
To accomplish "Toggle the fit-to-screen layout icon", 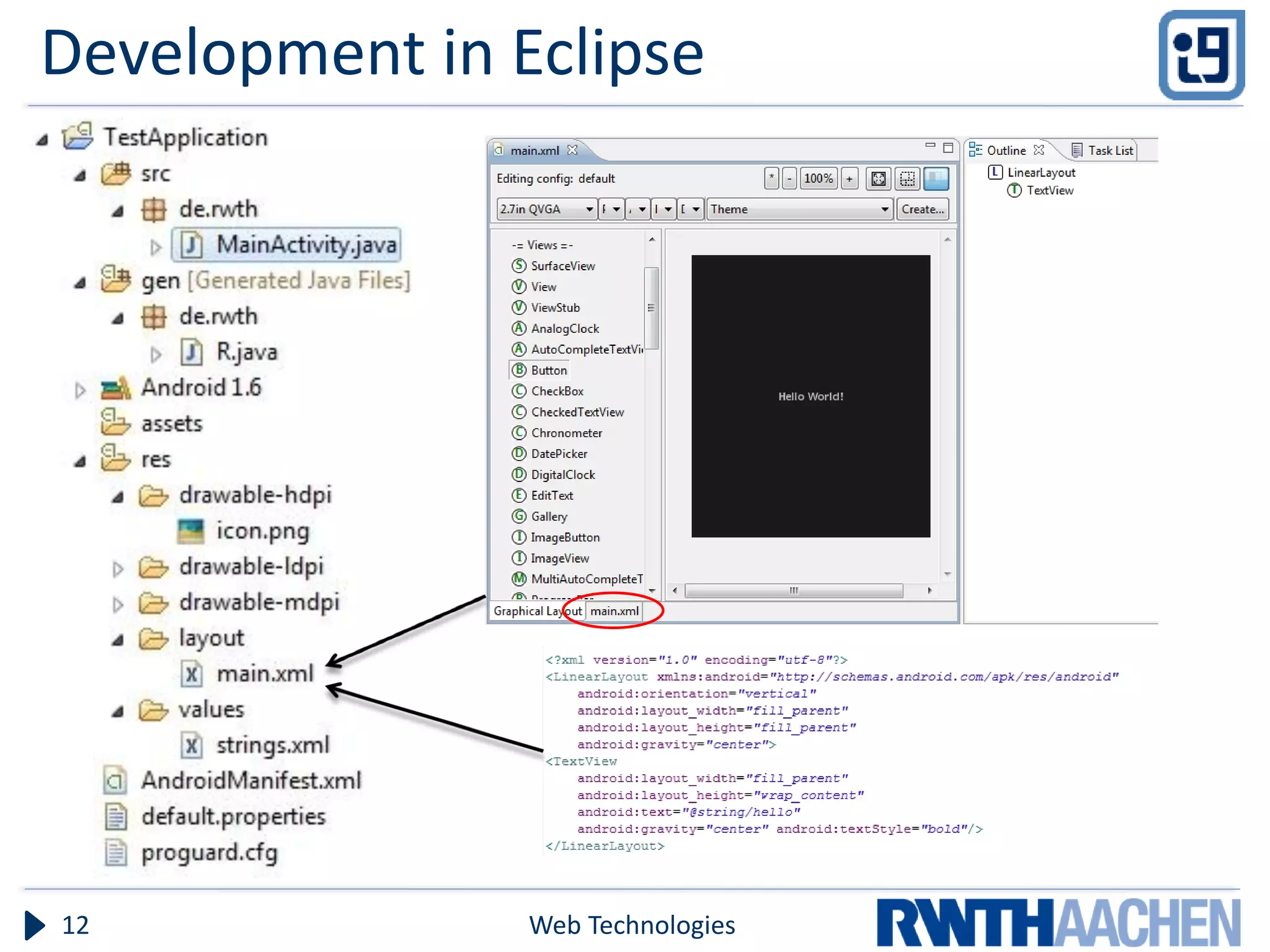I will [x=879, y=179].
